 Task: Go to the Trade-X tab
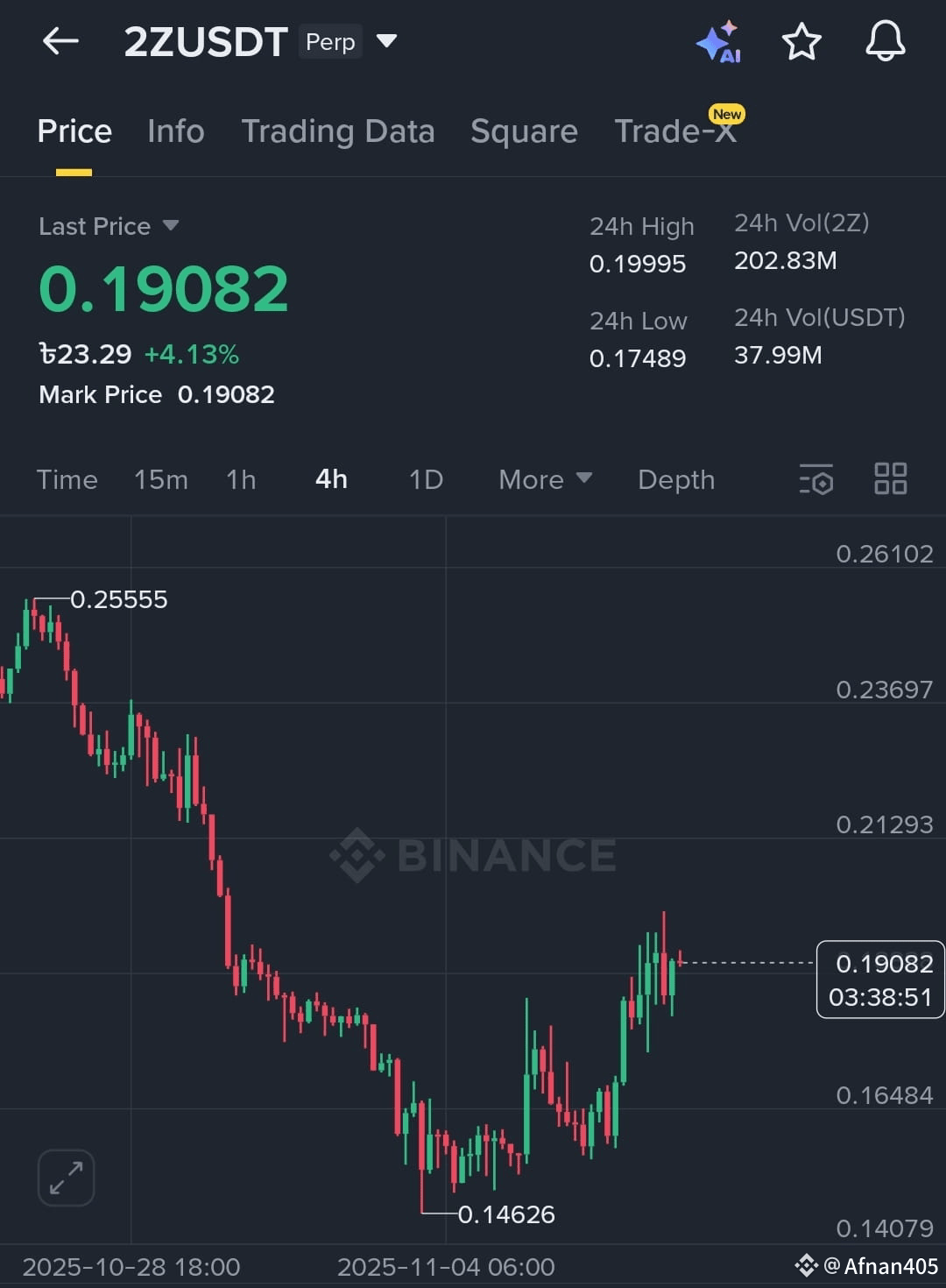coord(675,131)
